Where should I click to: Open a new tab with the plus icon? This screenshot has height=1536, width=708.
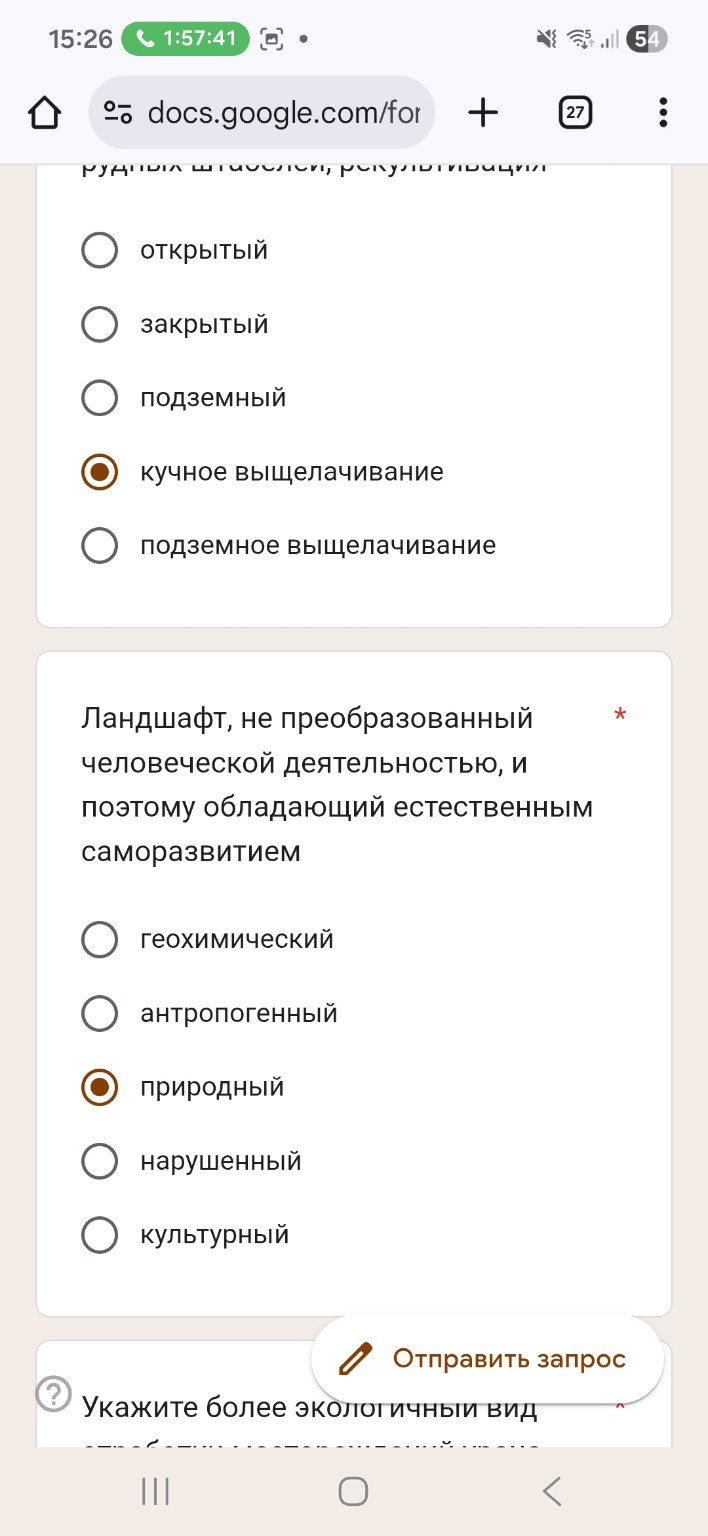(x=483, y=112)
